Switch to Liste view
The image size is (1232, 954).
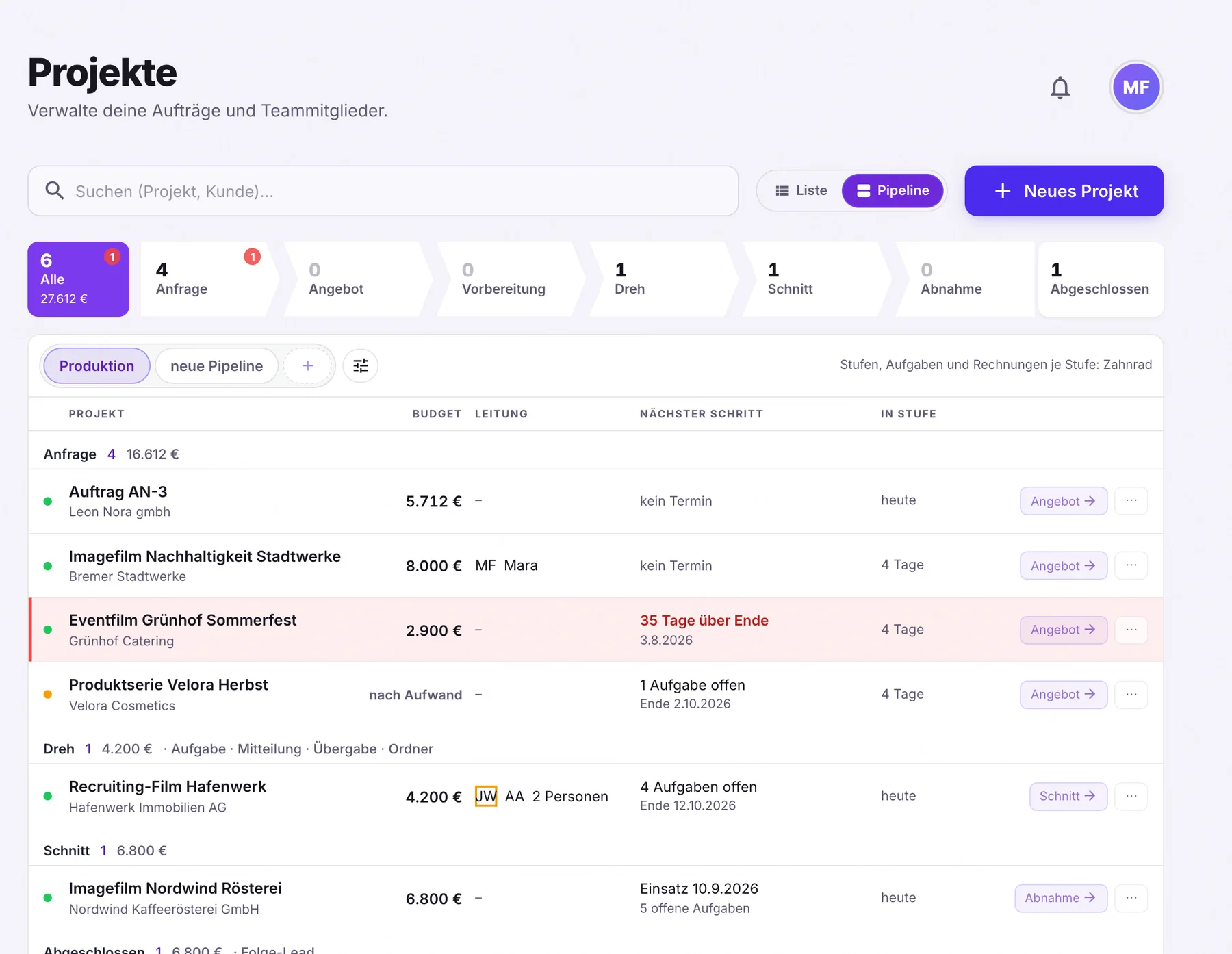[801, 190]
